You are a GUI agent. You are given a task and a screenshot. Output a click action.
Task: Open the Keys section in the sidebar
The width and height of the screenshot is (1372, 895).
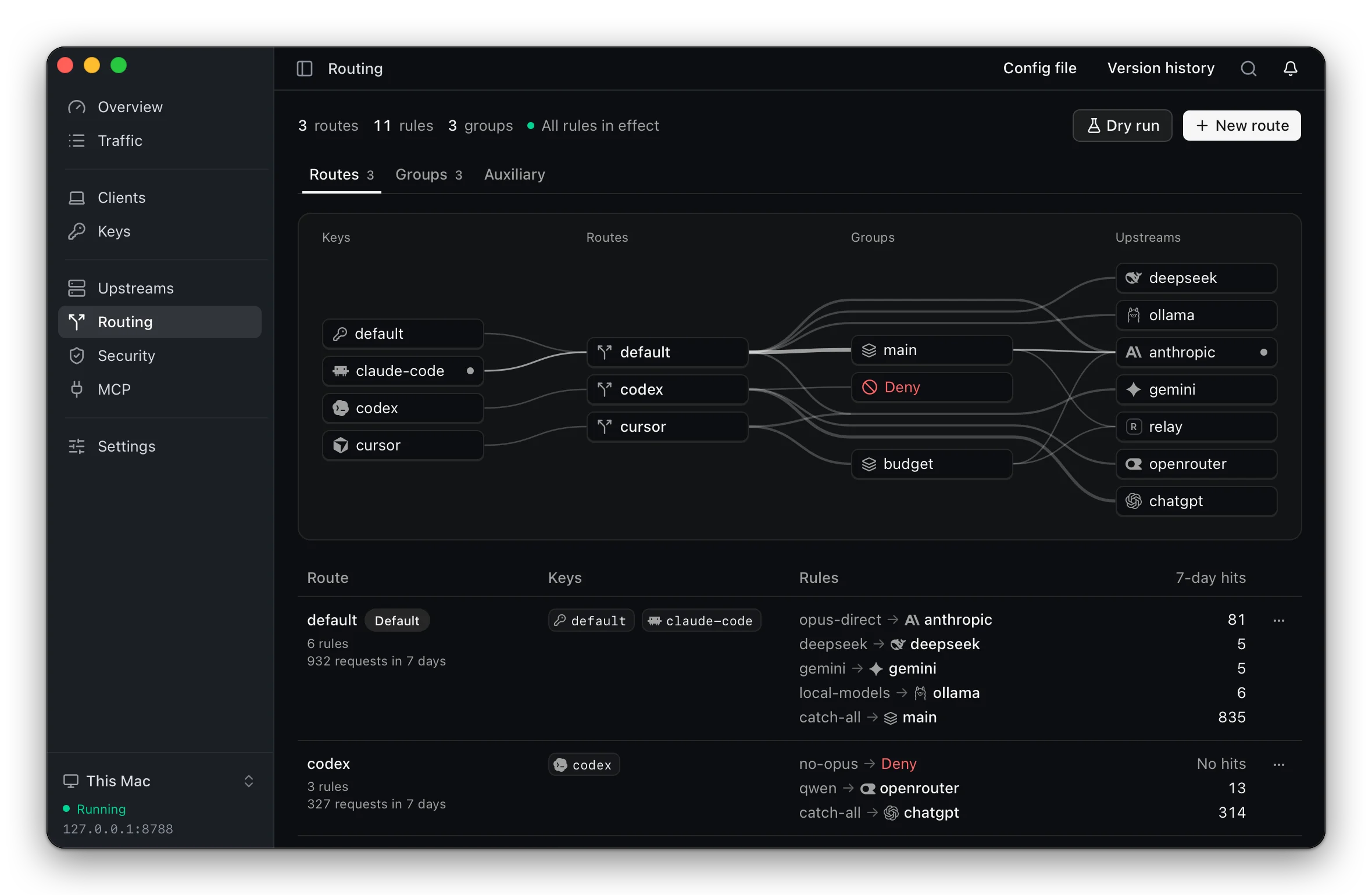[x=160, y=231]
